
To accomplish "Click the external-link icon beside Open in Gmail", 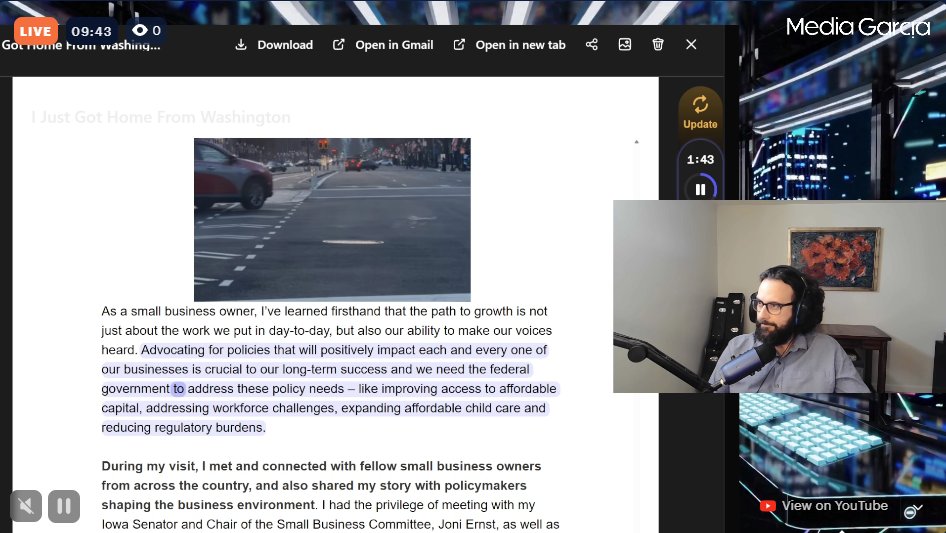I will (x=338, y=45).
